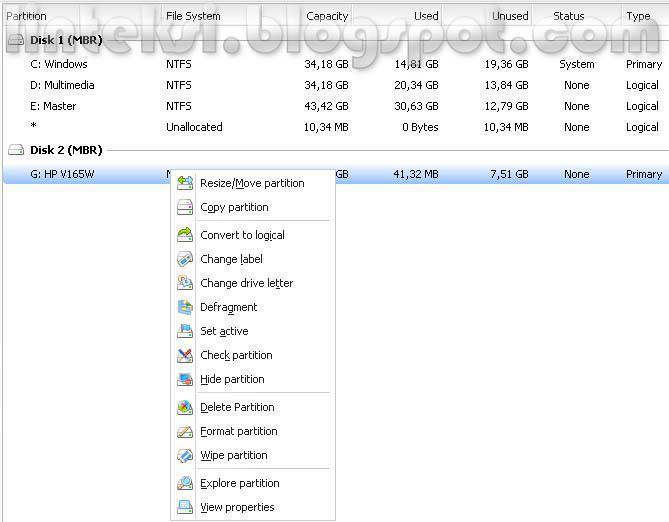669x522 pixels.
Task: Click the Format partition icon
Action: point(185,431)
